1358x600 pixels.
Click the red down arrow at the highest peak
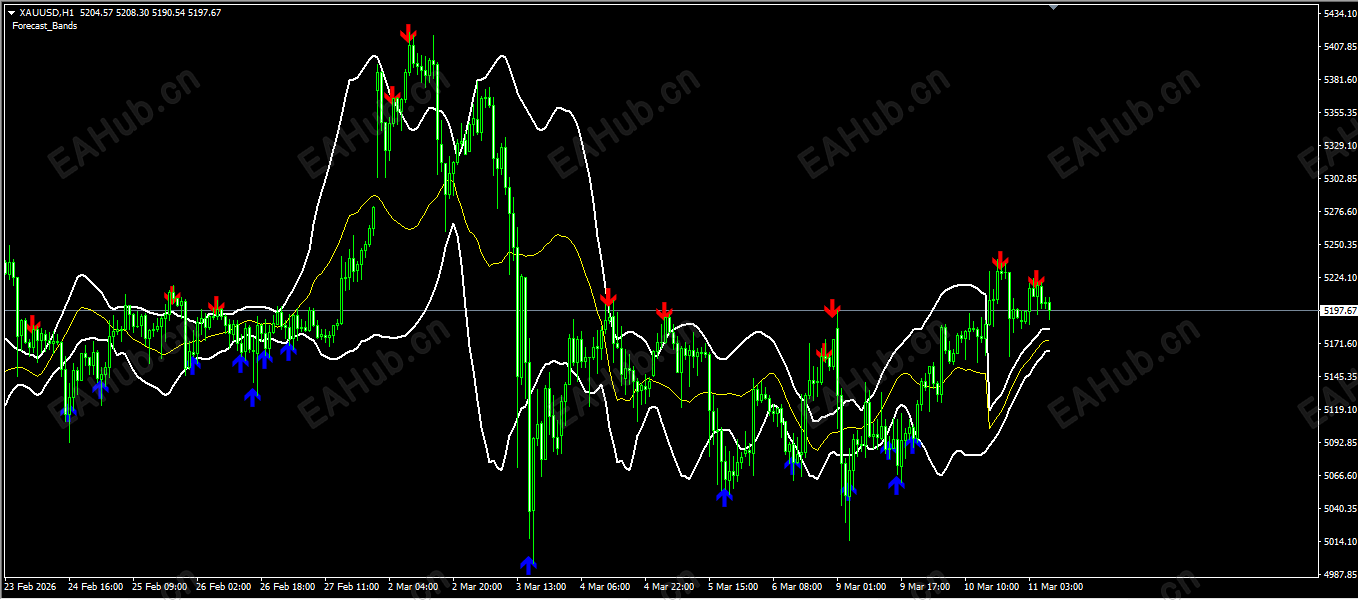[408, 35]
